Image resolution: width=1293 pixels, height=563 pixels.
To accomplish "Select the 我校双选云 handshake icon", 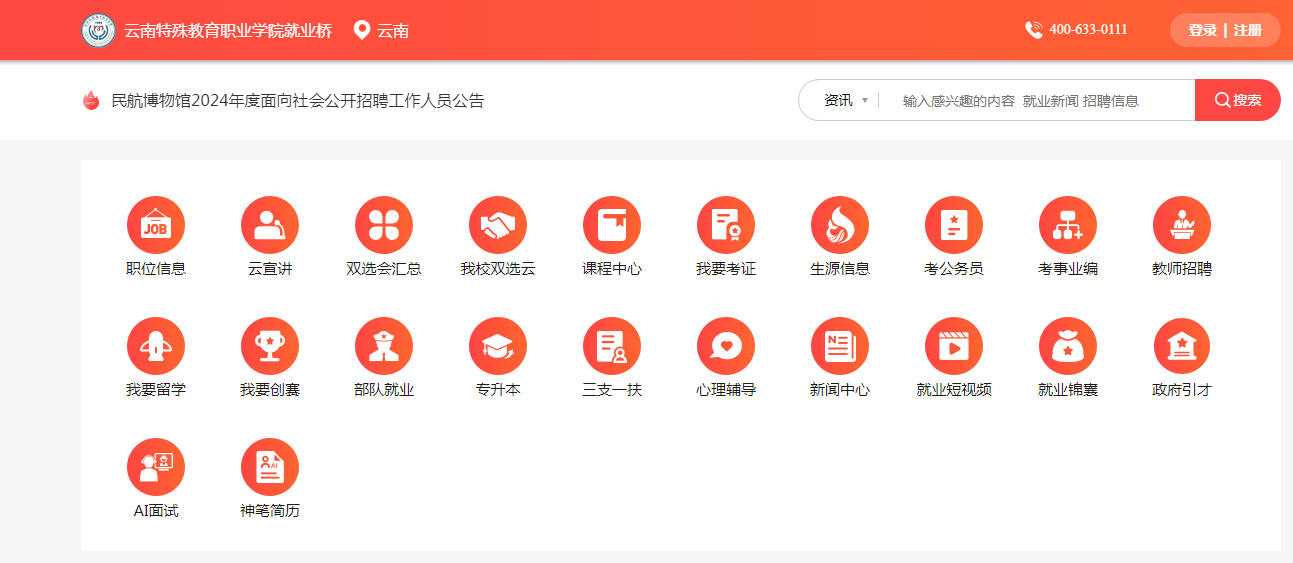I will [497, 225].
